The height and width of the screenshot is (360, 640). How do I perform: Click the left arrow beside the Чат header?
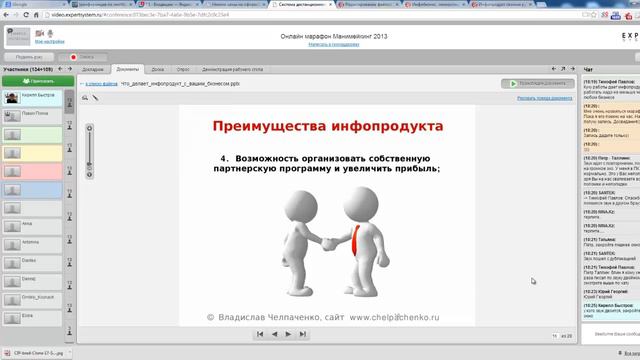(553, 69)
